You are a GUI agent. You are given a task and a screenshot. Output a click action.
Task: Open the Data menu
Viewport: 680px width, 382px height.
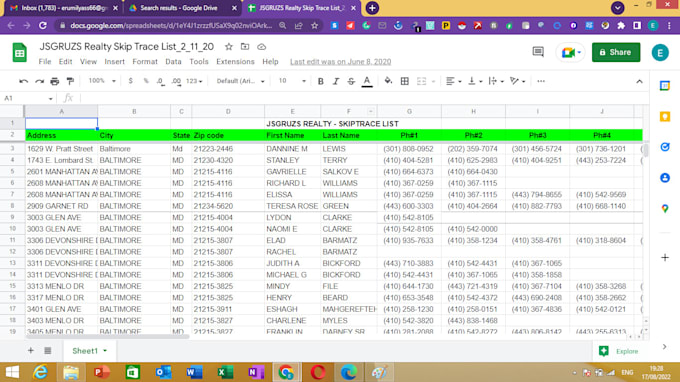[x=173, y=62]
